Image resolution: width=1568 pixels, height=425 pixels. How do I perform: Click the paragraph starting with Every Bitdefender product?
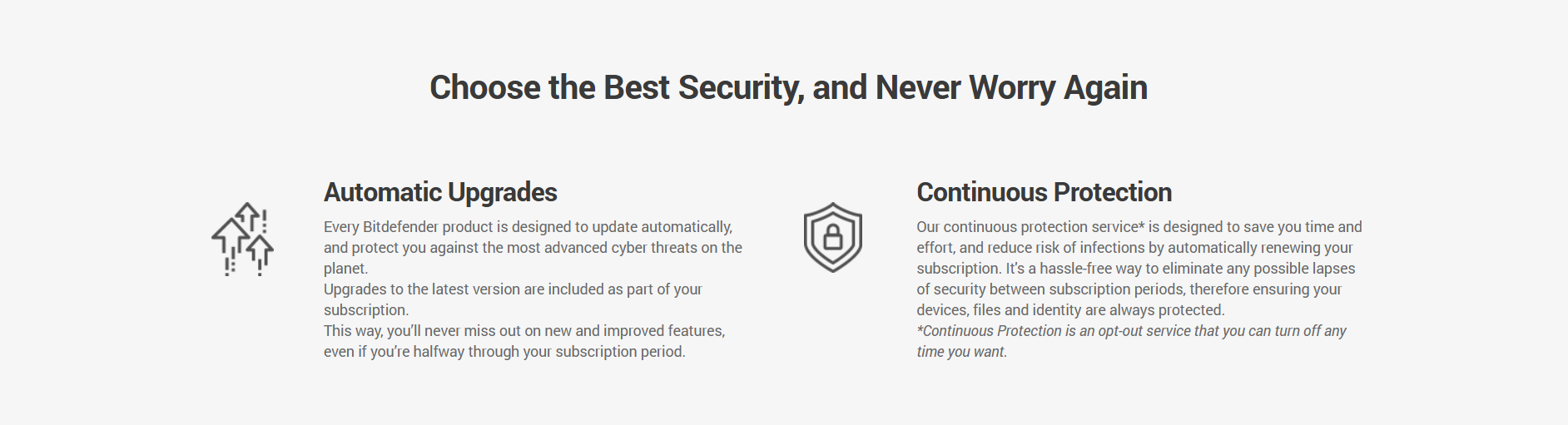pyautogui.click(x=533, y=247)
